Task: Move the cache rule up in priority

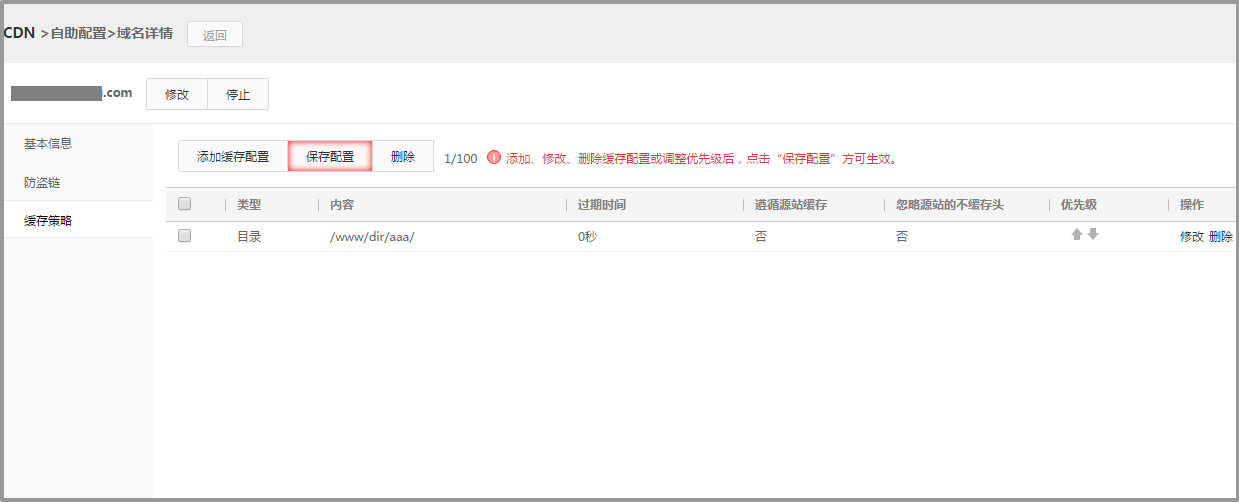Action: 1077,234
